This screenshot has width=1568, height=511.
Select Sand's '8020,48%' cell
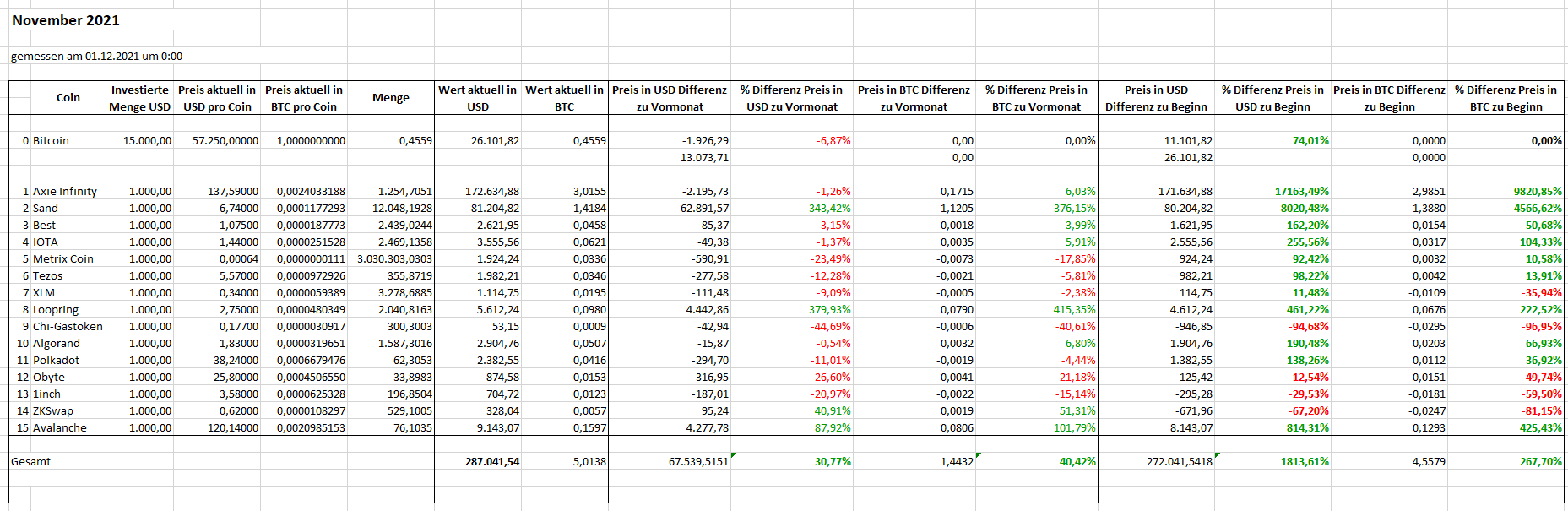click(1305, 209)
